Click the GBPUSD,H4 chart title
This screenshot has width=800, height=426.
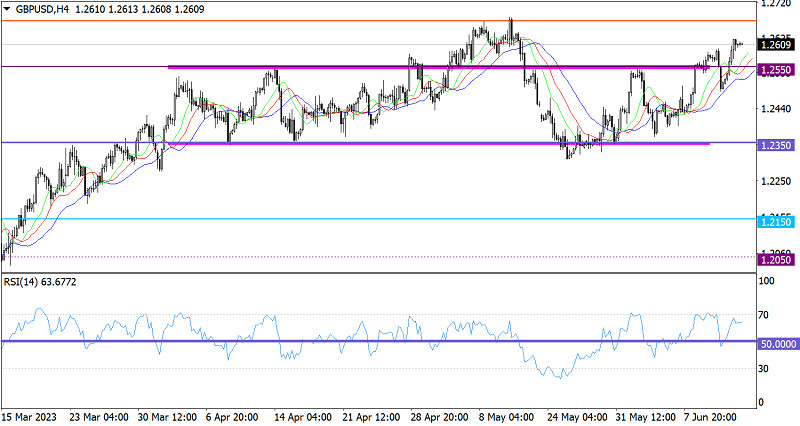click(43, 8)
